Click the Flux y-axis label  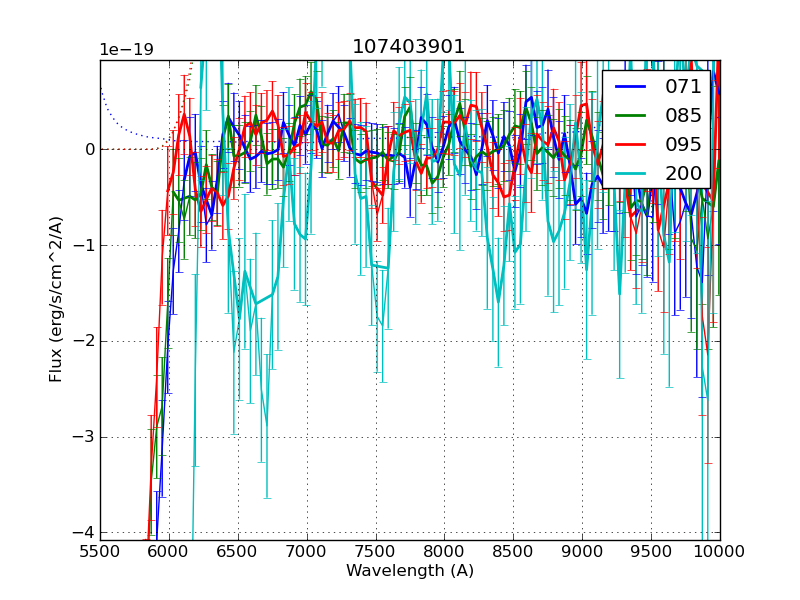[x=57, y=300]
